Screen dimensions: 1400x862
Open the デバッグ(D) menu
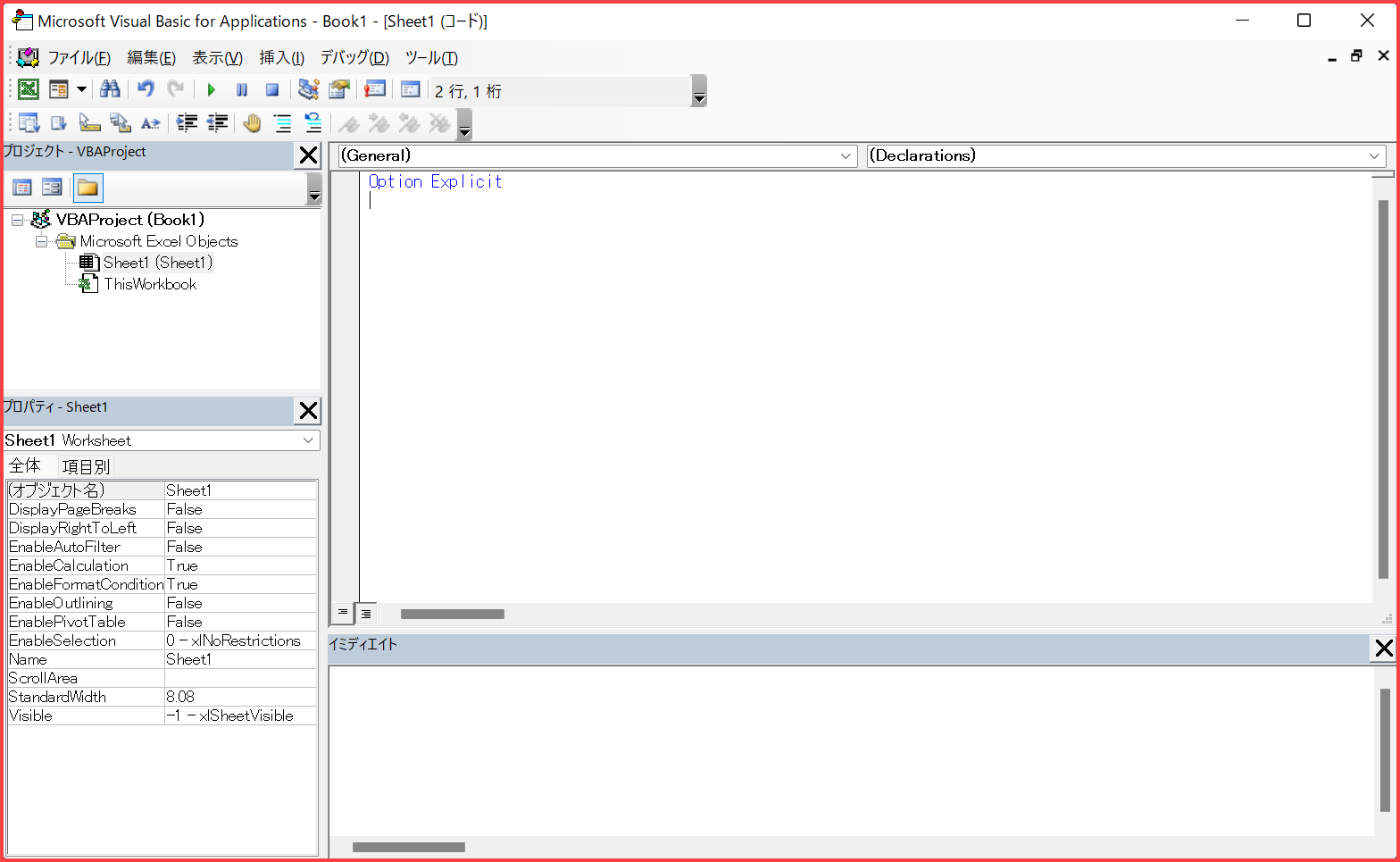tap(354, 58)
